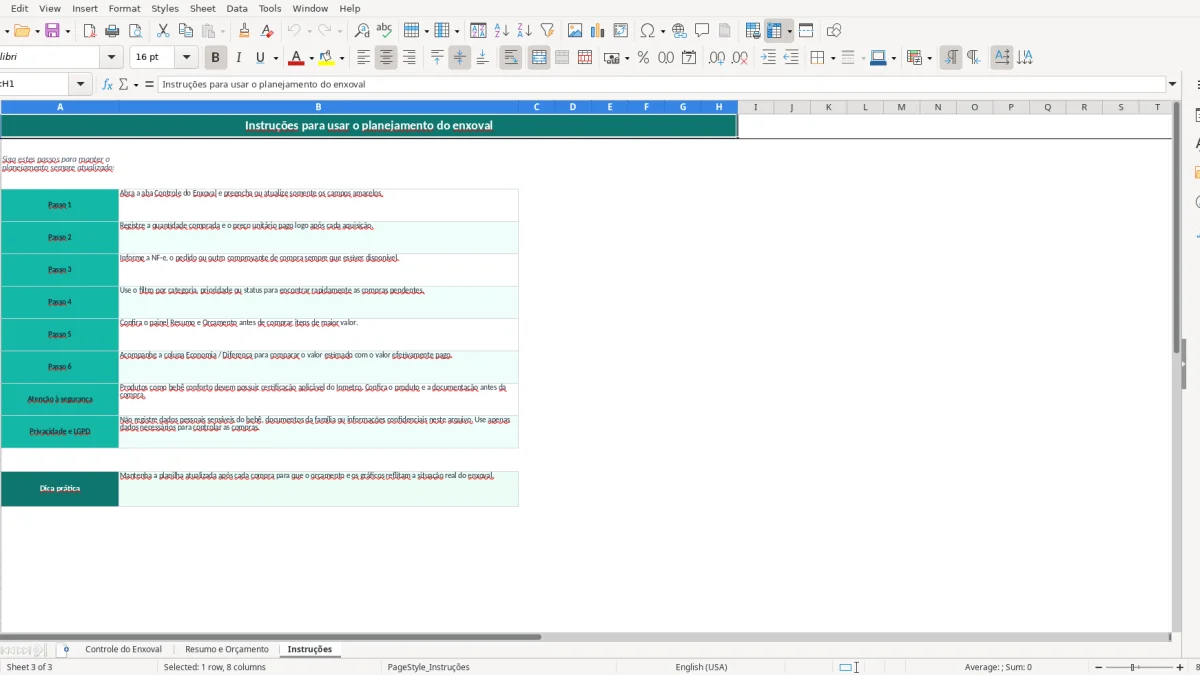Select column K header
Image resolution: width=1200 pixels, height=675 pixels.
pos(828,107)
